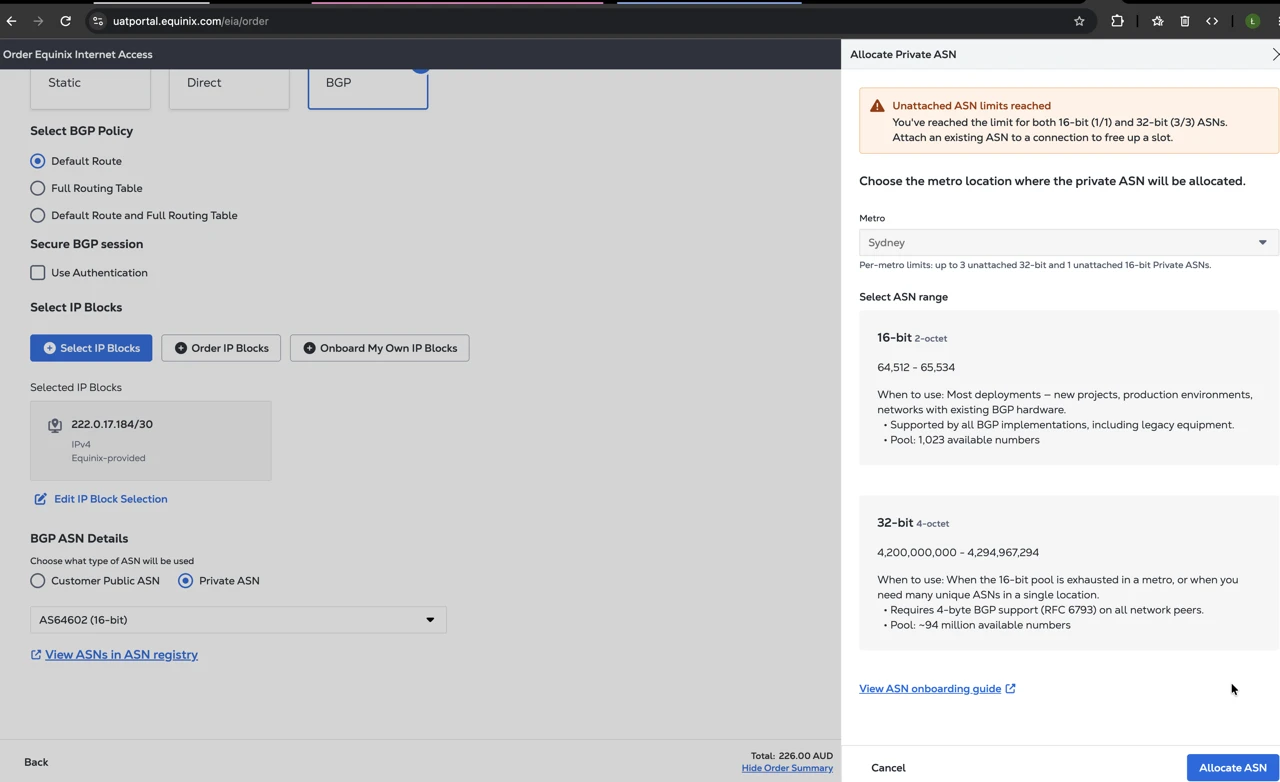Click the selected IP block 222.0.17.184/30

[151, 441]
